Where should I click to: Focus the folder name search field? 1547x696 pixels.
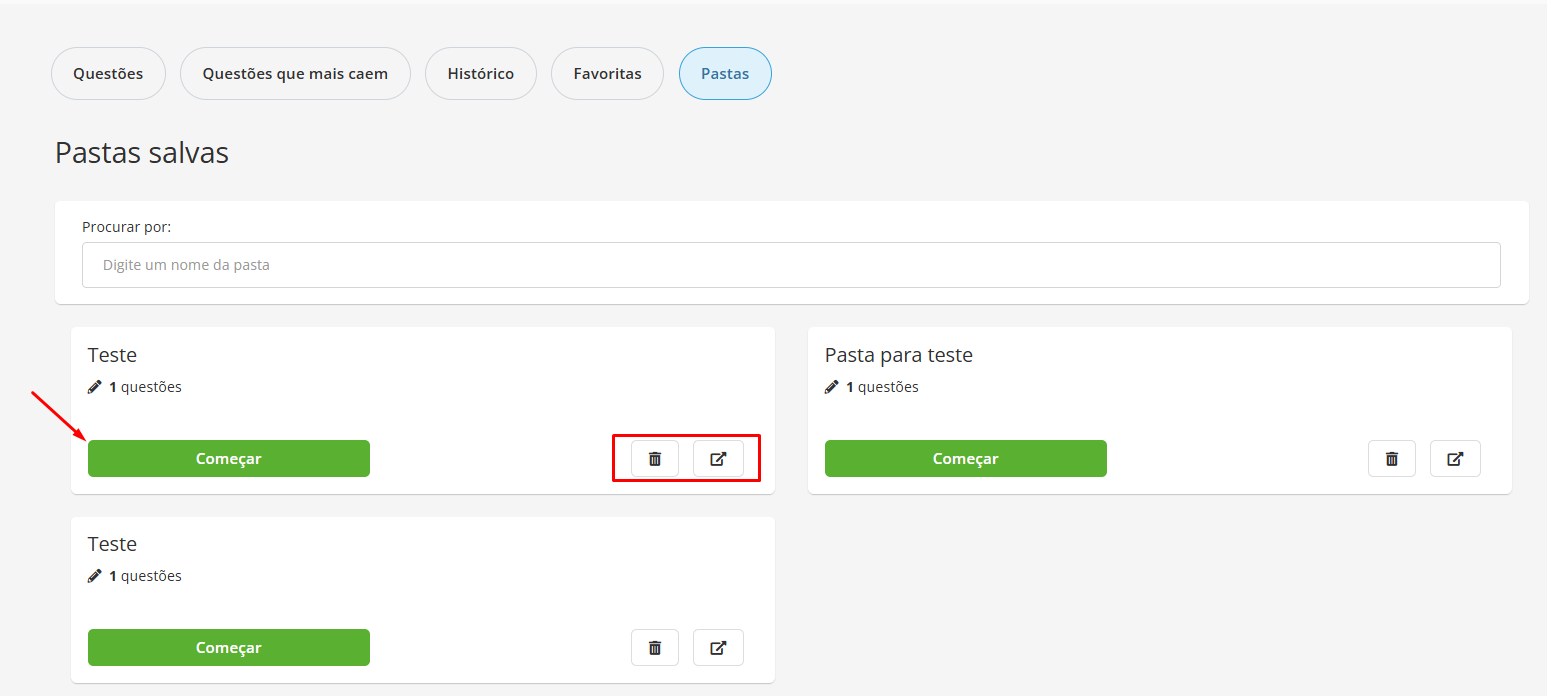790,266
